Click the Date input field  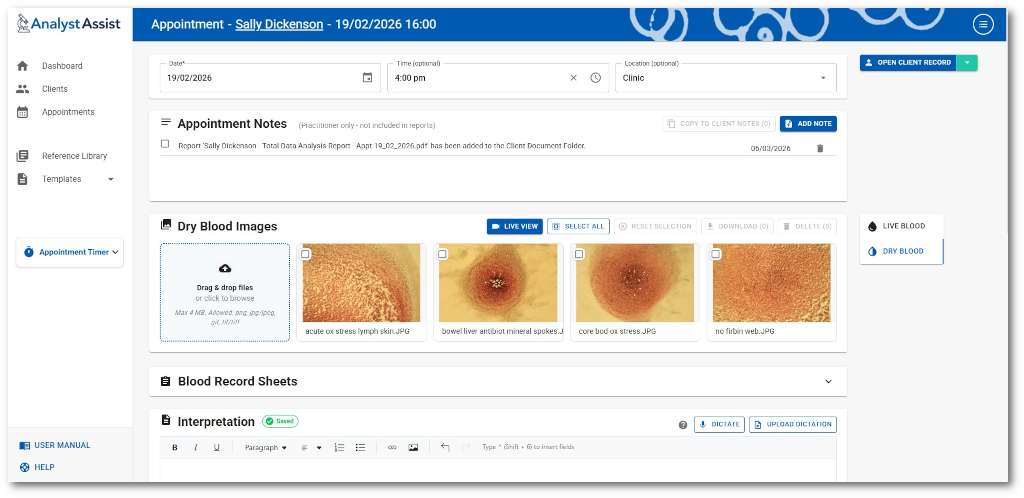click(x=270, y=78)
